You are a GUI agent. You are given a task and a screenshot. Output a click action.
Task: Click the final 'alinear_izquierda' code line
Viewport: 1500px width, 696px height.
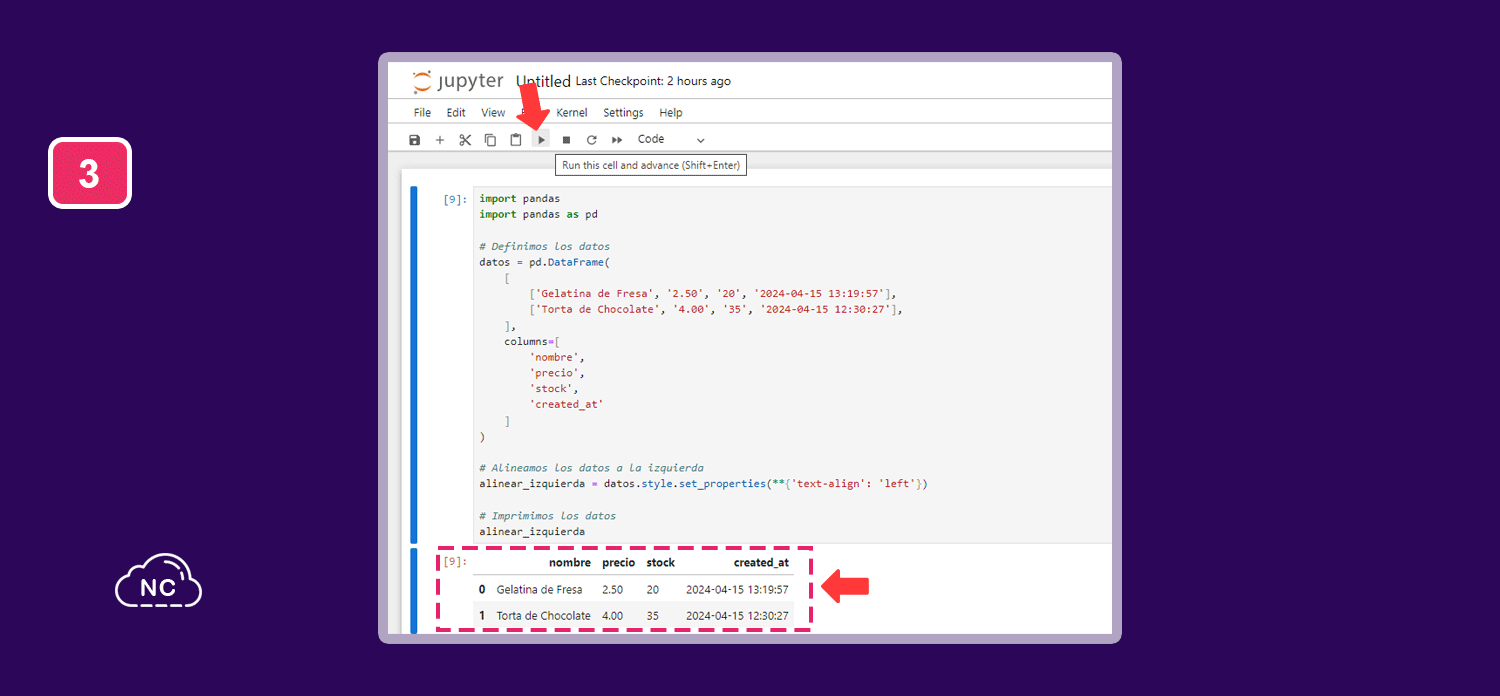(532, 532)
